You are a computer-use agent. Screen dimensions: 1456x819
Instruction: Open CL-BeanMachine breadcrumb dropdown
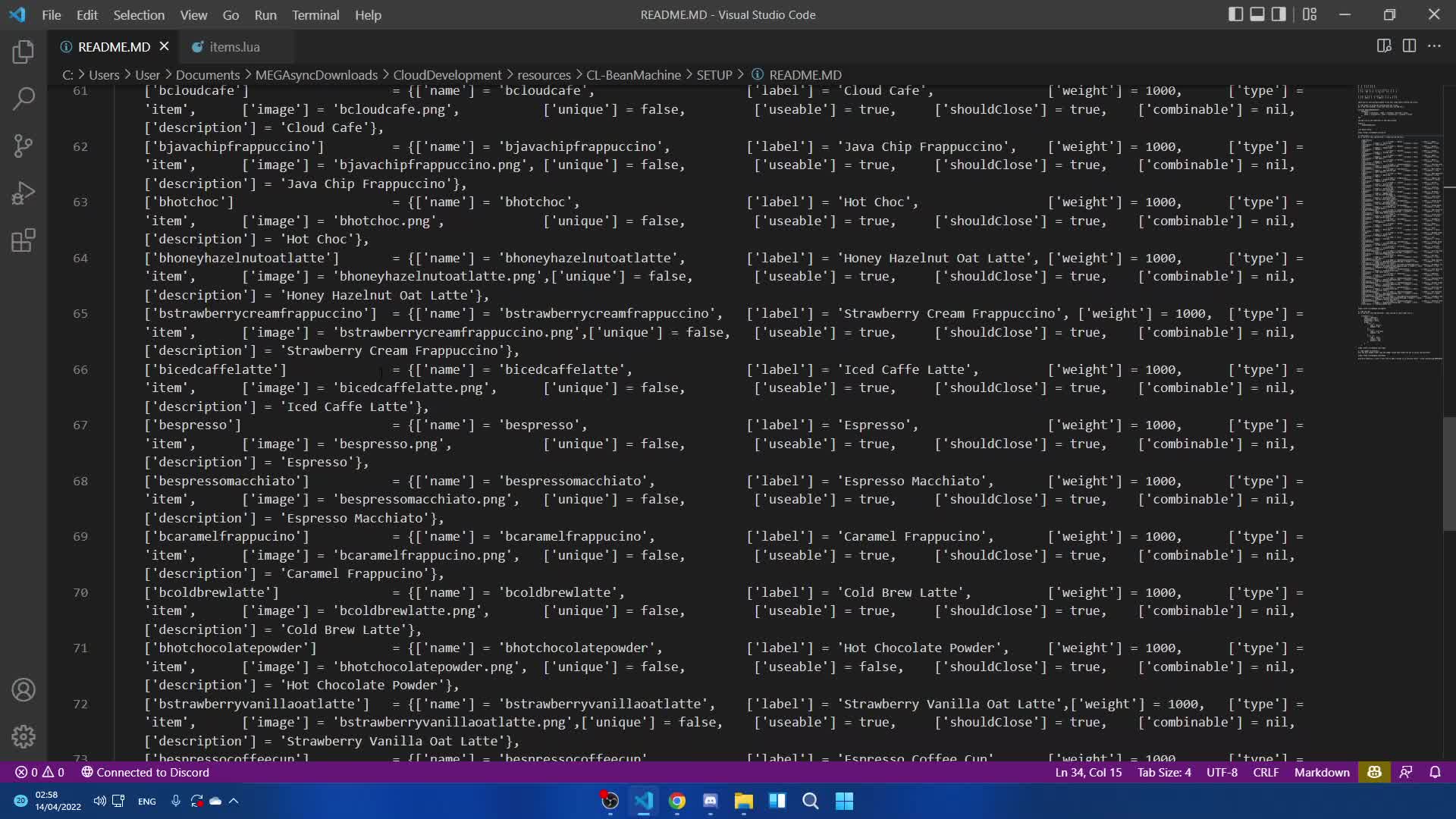pyautogui.click(x=633, y=75)
